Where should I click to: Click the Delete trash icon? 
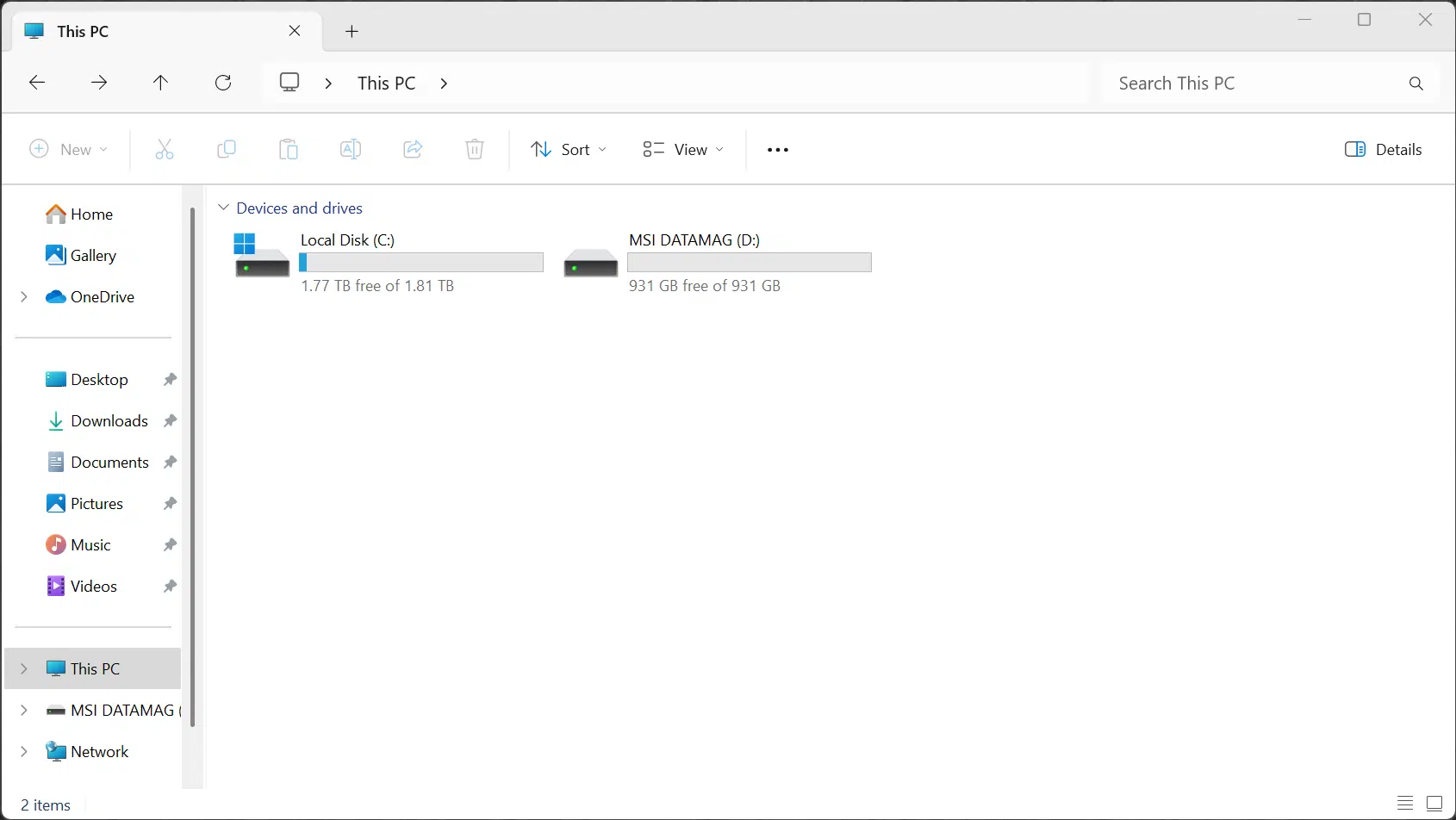[475, 149]
